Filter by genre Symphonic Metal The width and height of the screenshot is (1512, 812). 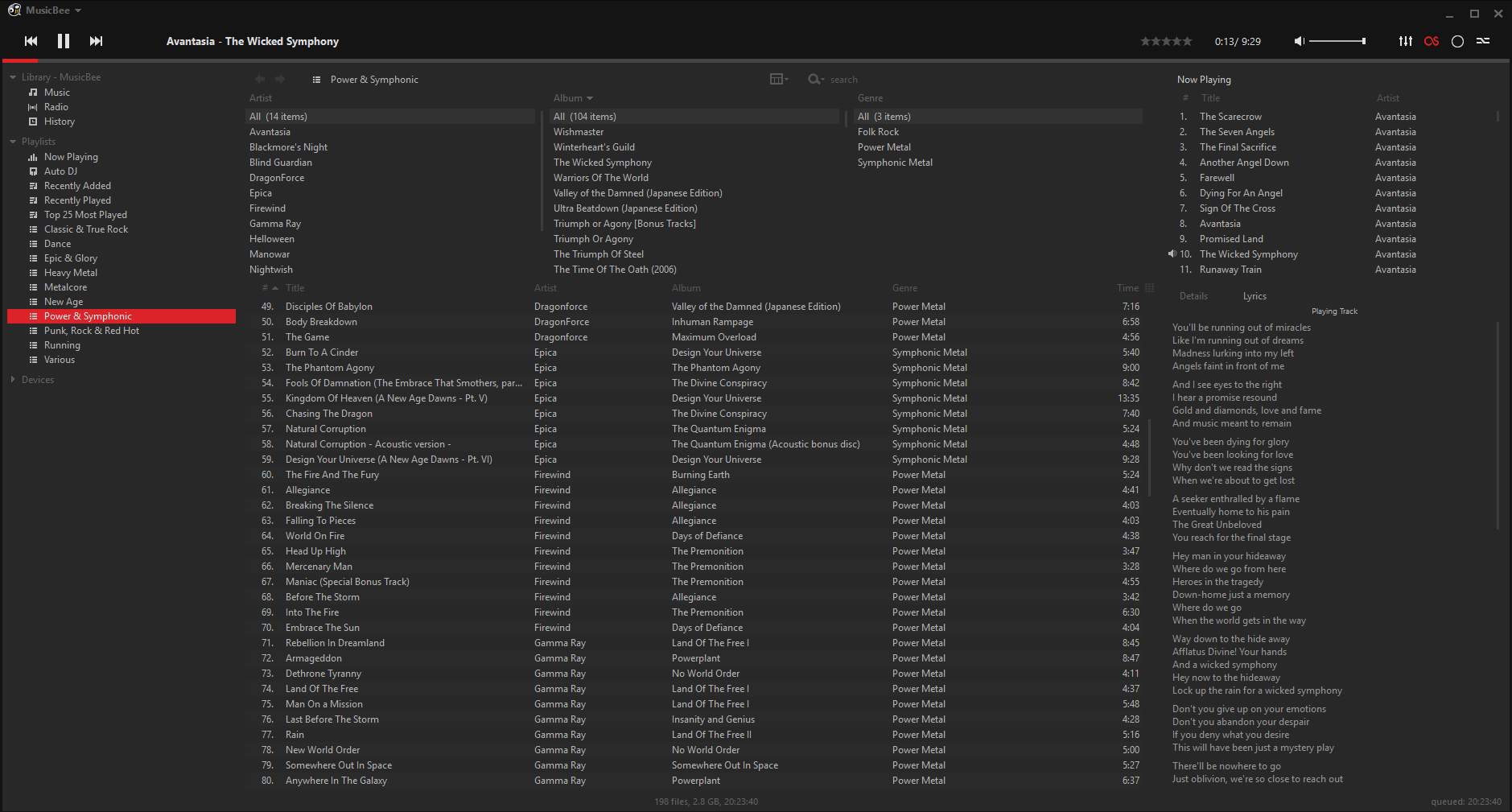click(895, 163)
